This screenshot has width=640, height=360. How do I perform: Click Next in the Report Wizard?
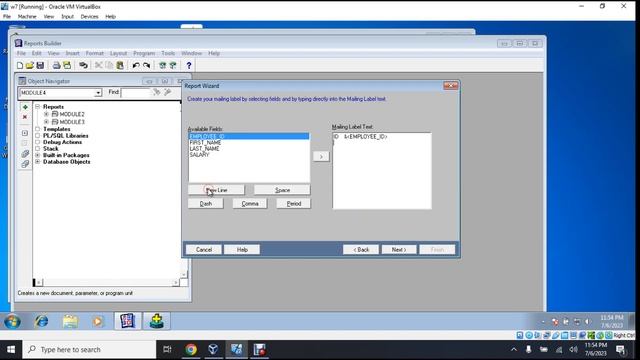click(399, 249)
